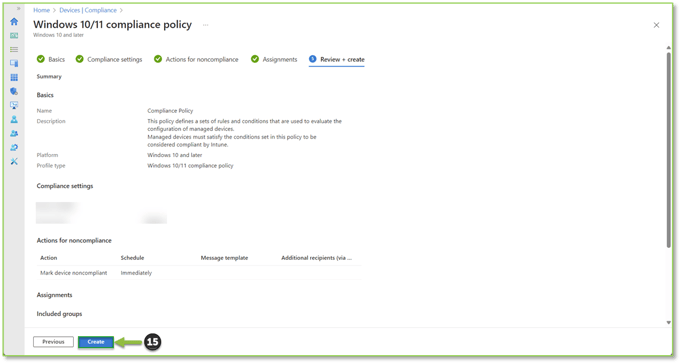Image resolution: width=681 pixels, height=364 pixels.
Task: Switch to Compliance settings step
Action: pyautogui.click(x=109, y=59)
